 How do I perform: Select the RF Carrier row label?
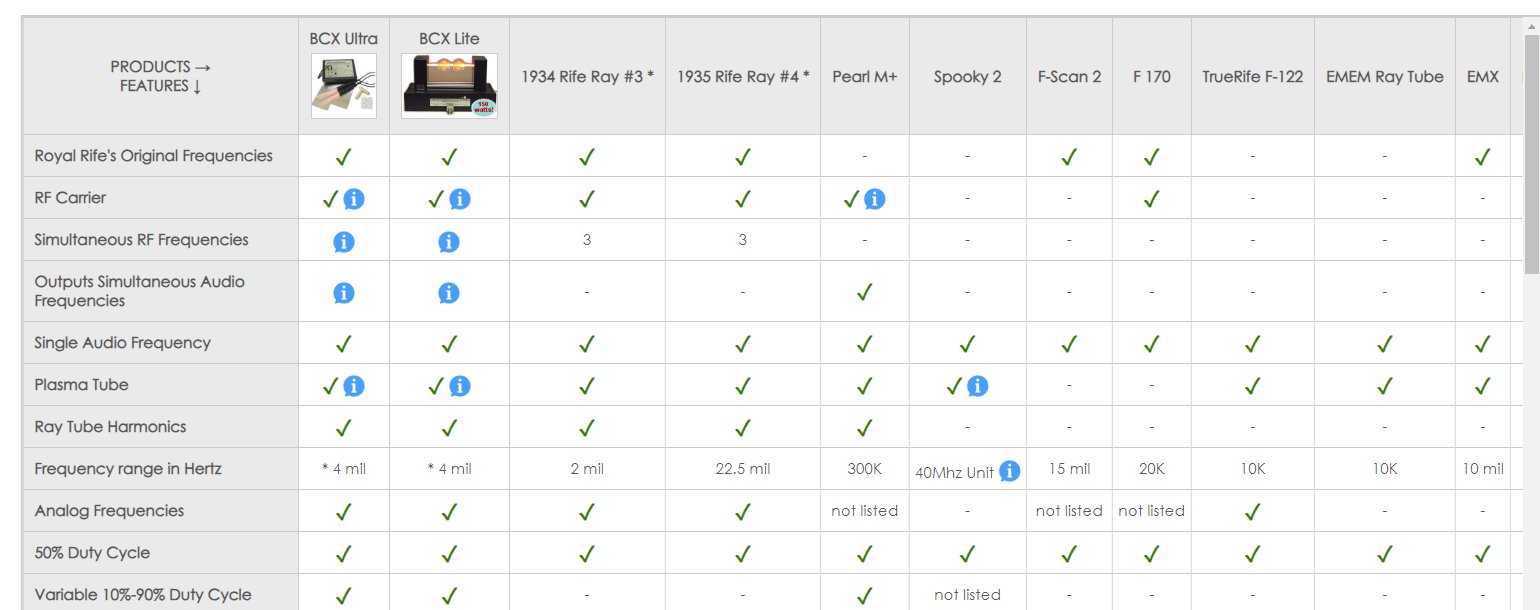(70, 198)
